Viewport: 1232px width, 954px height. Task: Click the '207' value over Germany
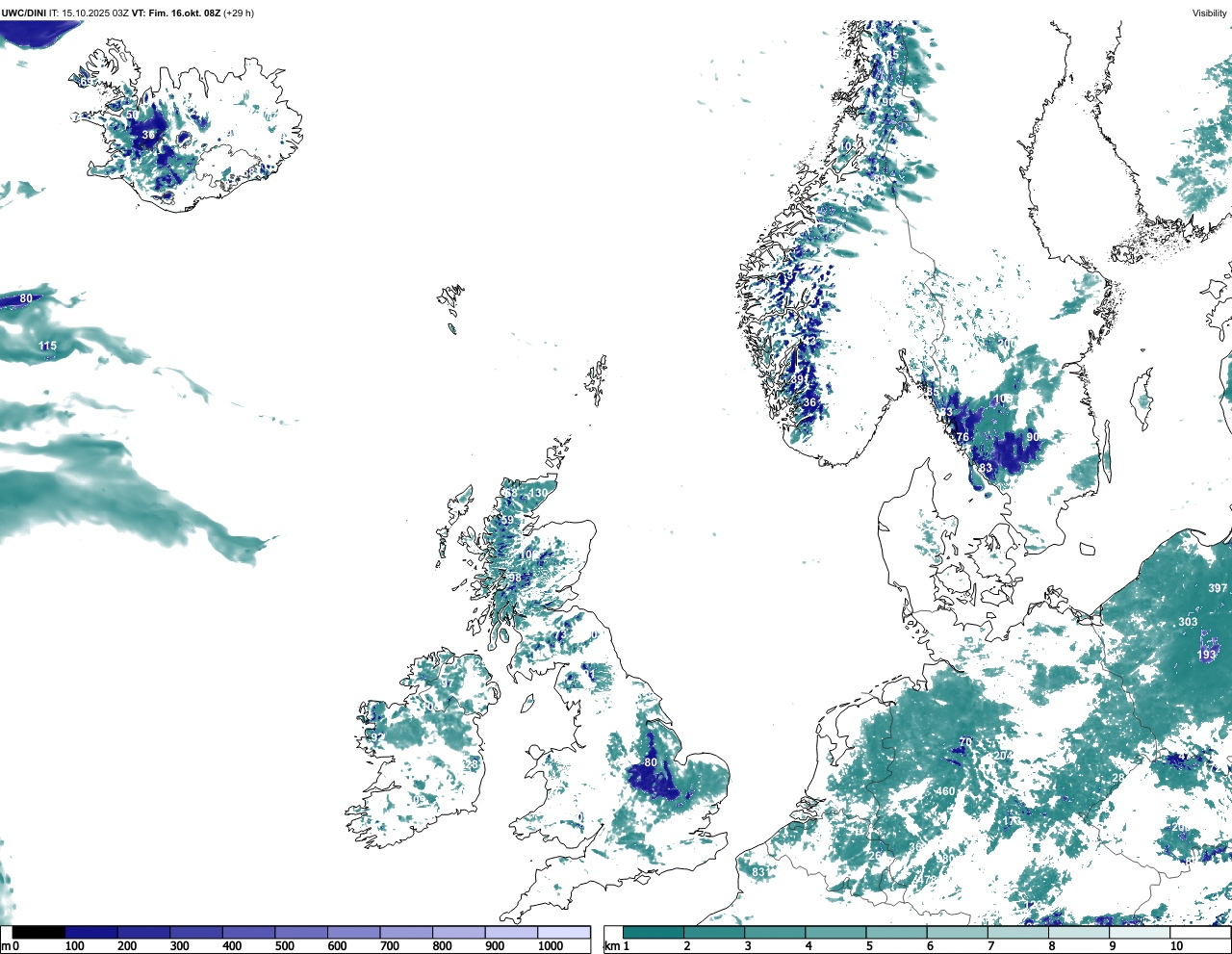pos(1004,755)
